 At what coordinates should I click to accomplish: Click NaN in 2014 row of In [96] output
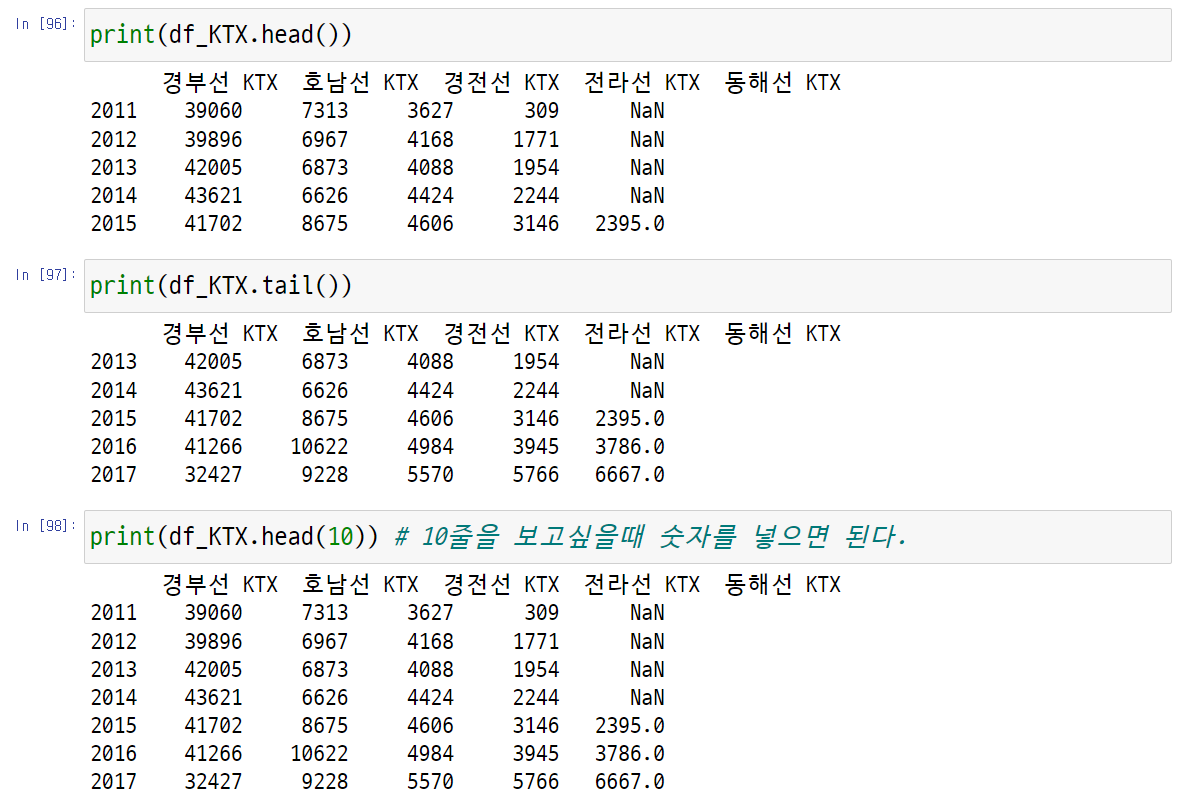pos(647,196)
